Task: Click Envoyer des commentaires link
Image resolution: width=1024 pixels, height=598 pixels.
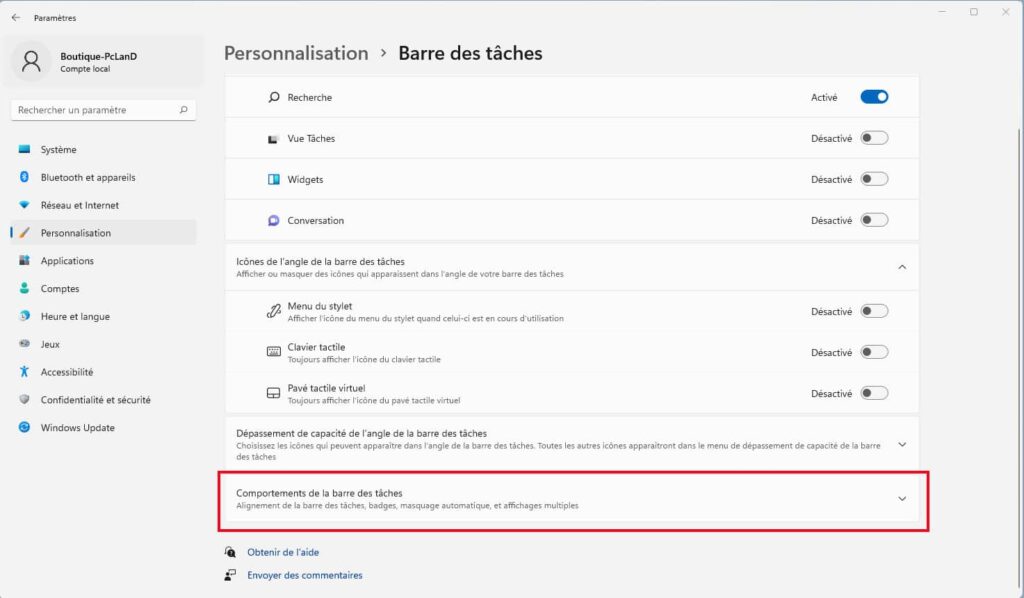Action: (x=304, y=575)
